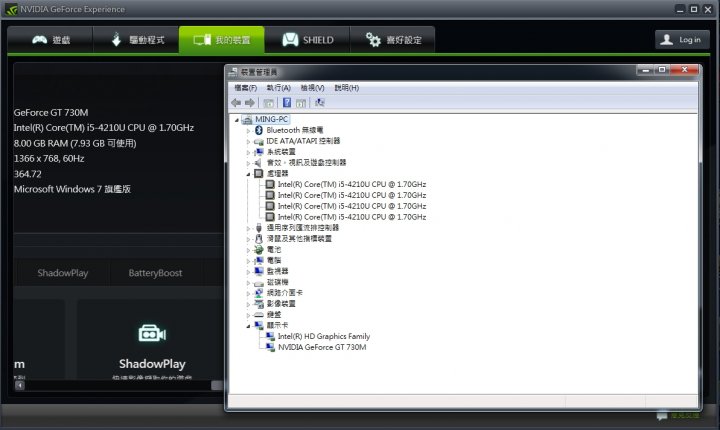The height and width of the screenshot is (430, 720).
Task: Click the Microsoft Windows 7 text
Action: click(72, 189)
